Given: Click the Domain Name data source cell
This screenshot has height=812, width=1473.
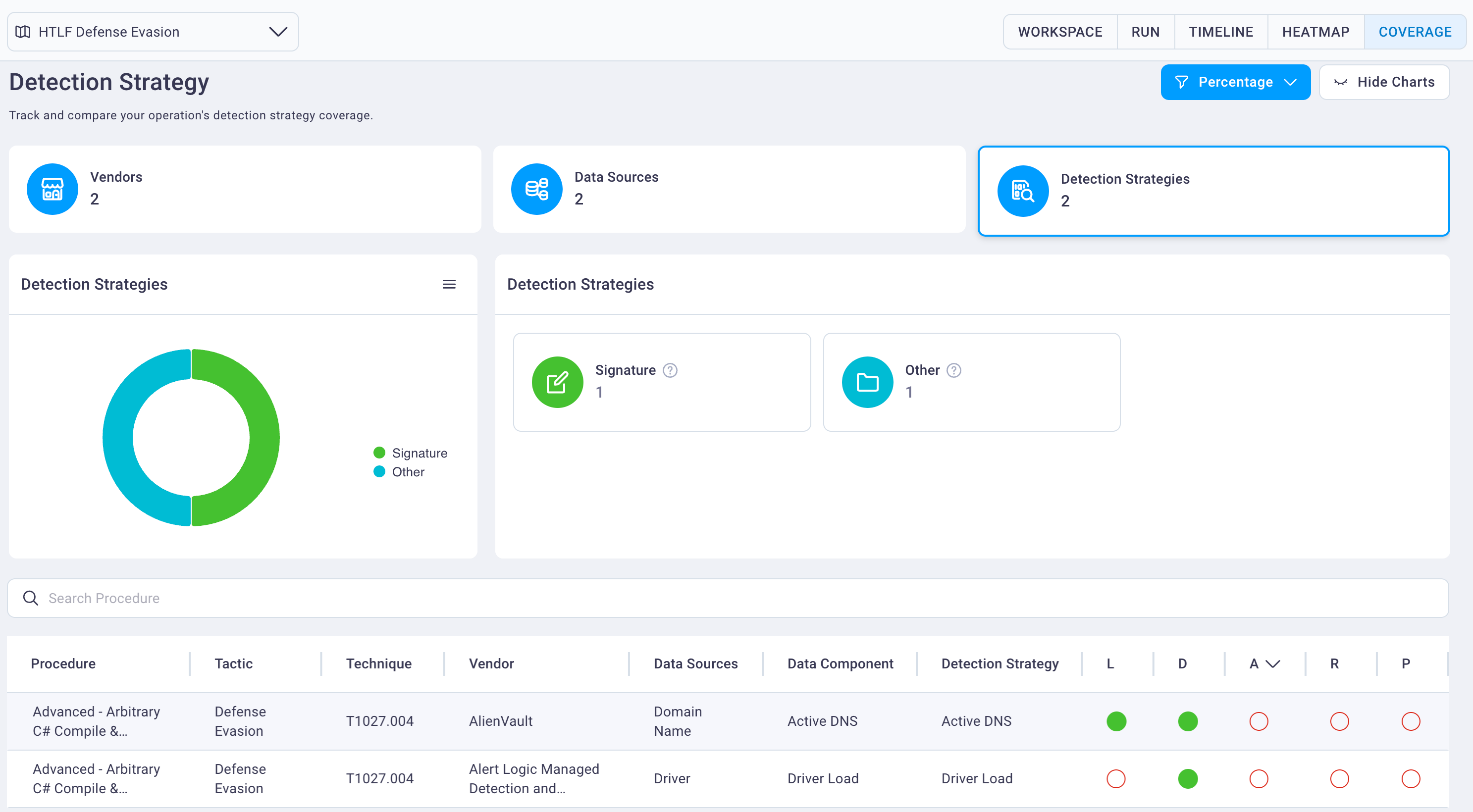Looking at the screenshot, I should point(678,721).
